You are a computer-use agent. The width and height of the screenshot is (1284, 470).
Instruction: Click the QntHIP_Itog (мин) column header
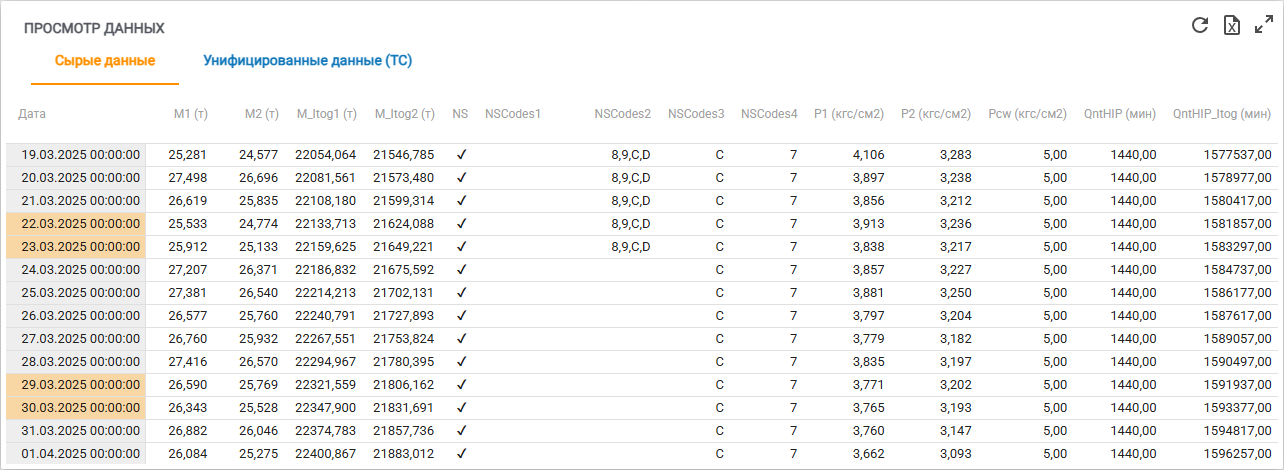pyautogui.click(x=1221, y=114)
